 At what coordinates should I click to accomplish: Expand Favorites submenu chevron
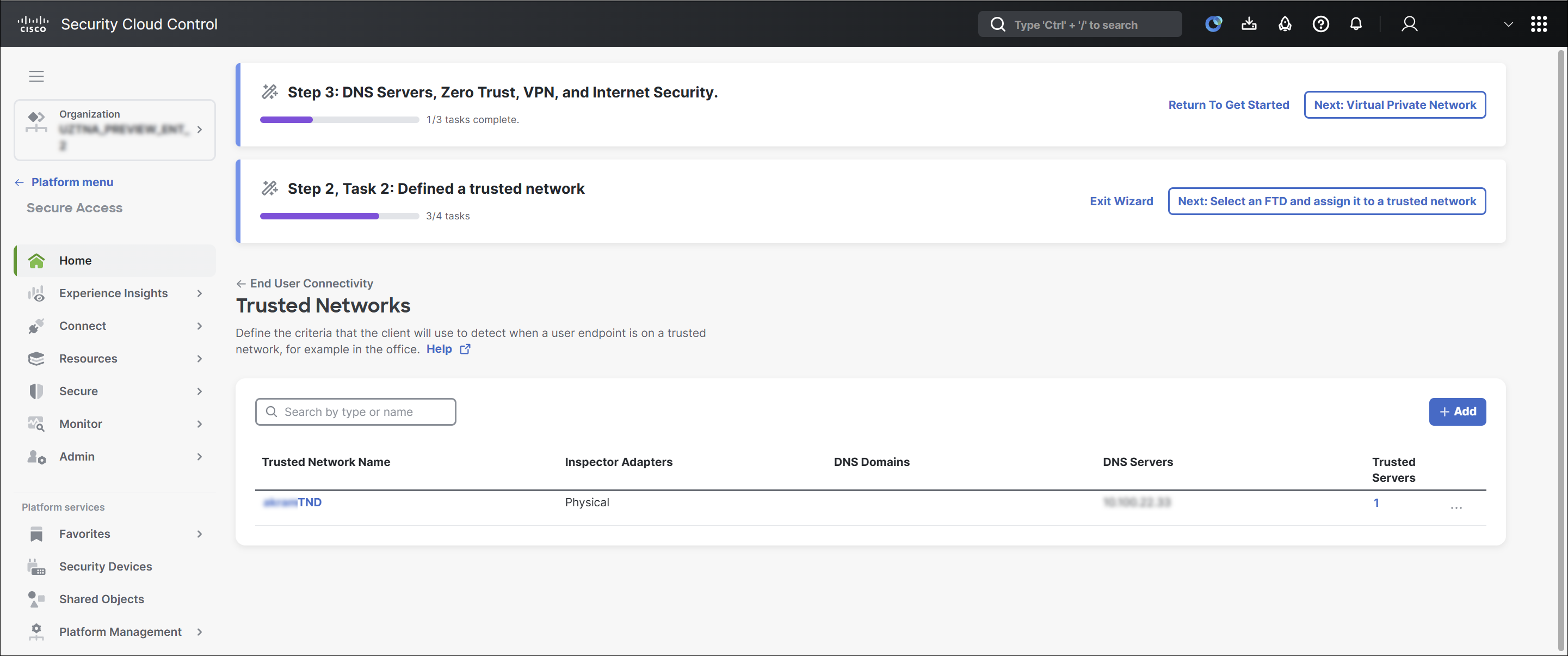199,534
